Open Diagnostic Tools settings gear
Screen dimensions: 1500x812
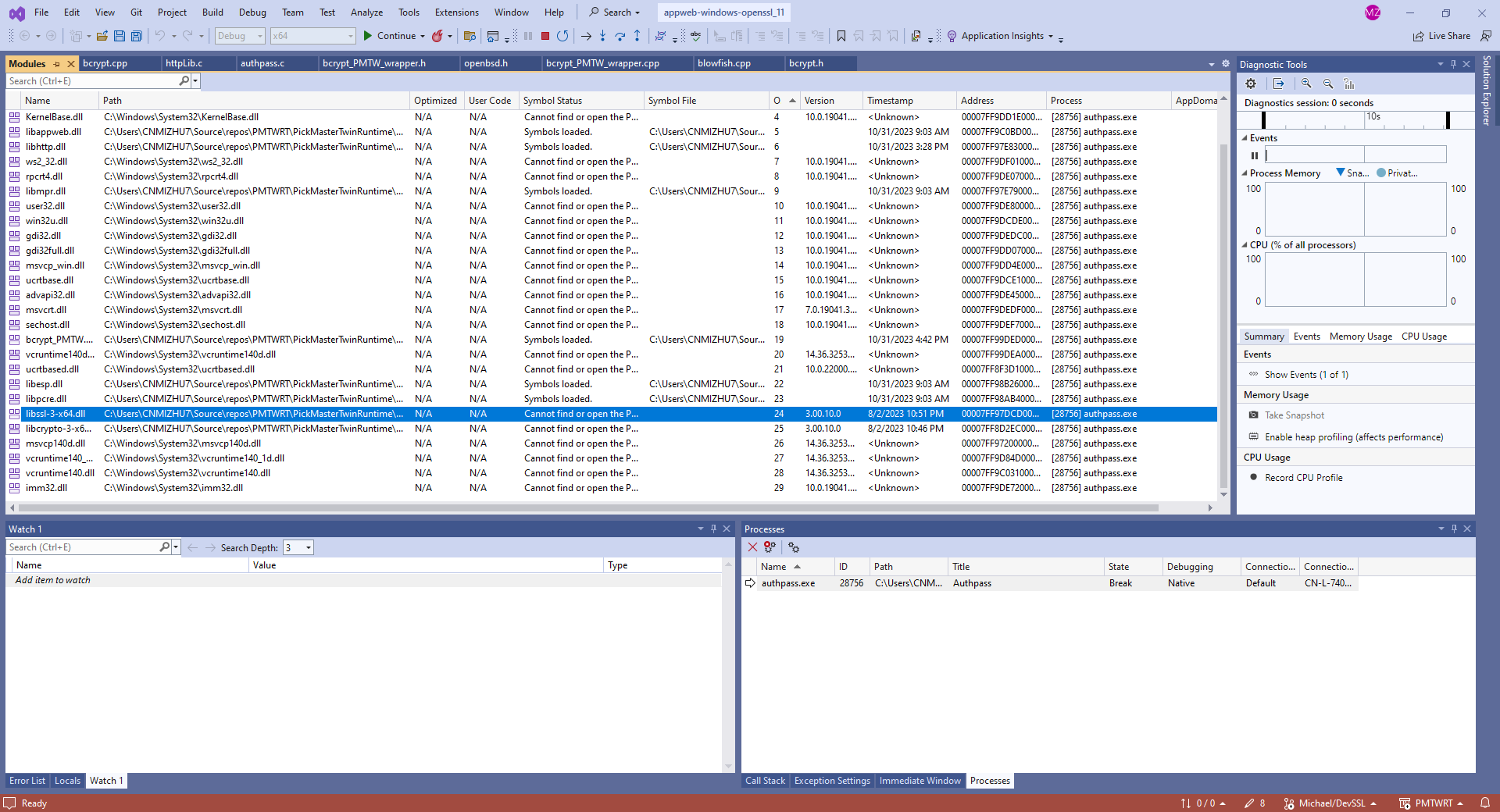[x=1251, y=84]
